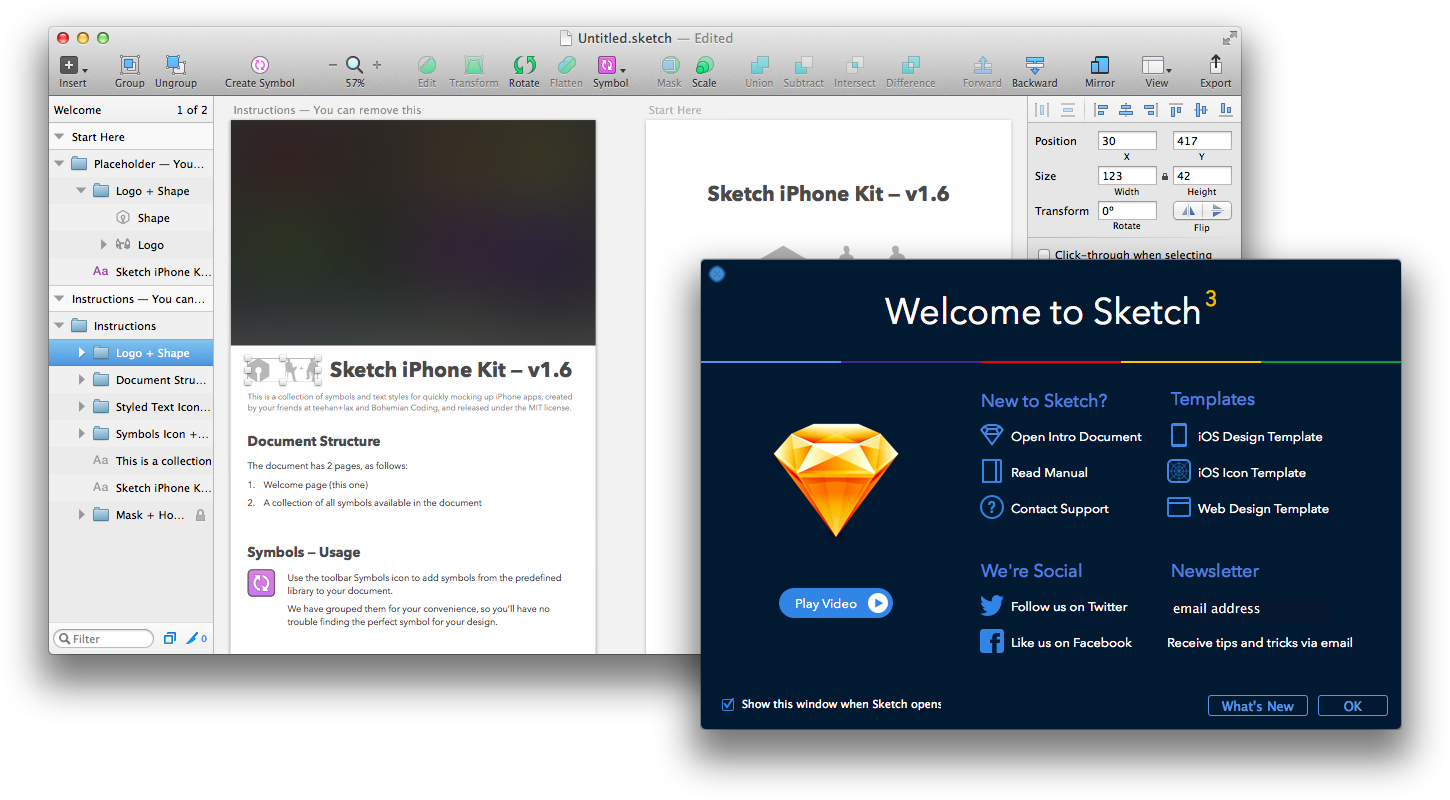Unlock the Mask + Ho… layer padlock
The height and width of the screenshot is (800, 1450).
point(200,515)
